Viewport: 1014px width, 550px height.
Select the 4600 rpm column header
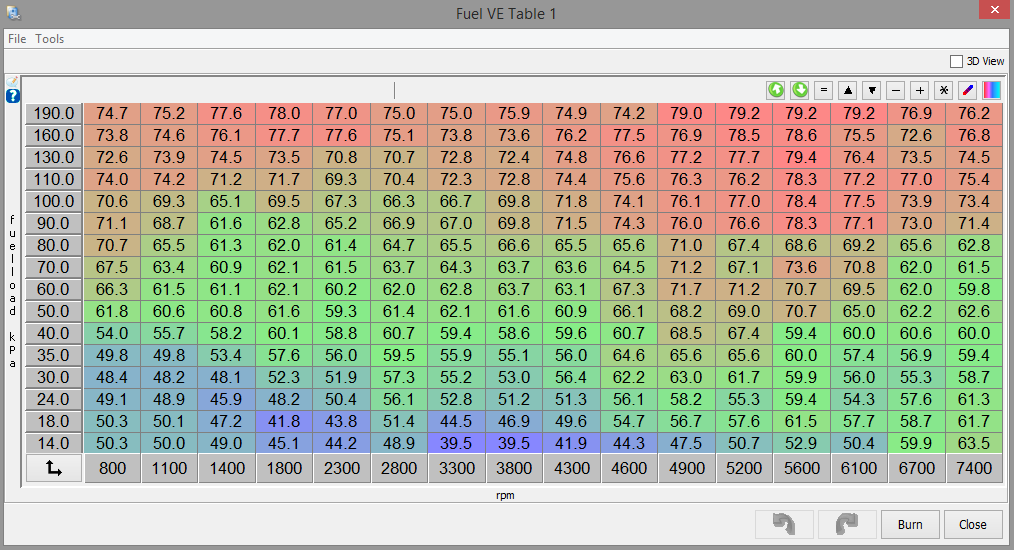[x=629, y=468]
